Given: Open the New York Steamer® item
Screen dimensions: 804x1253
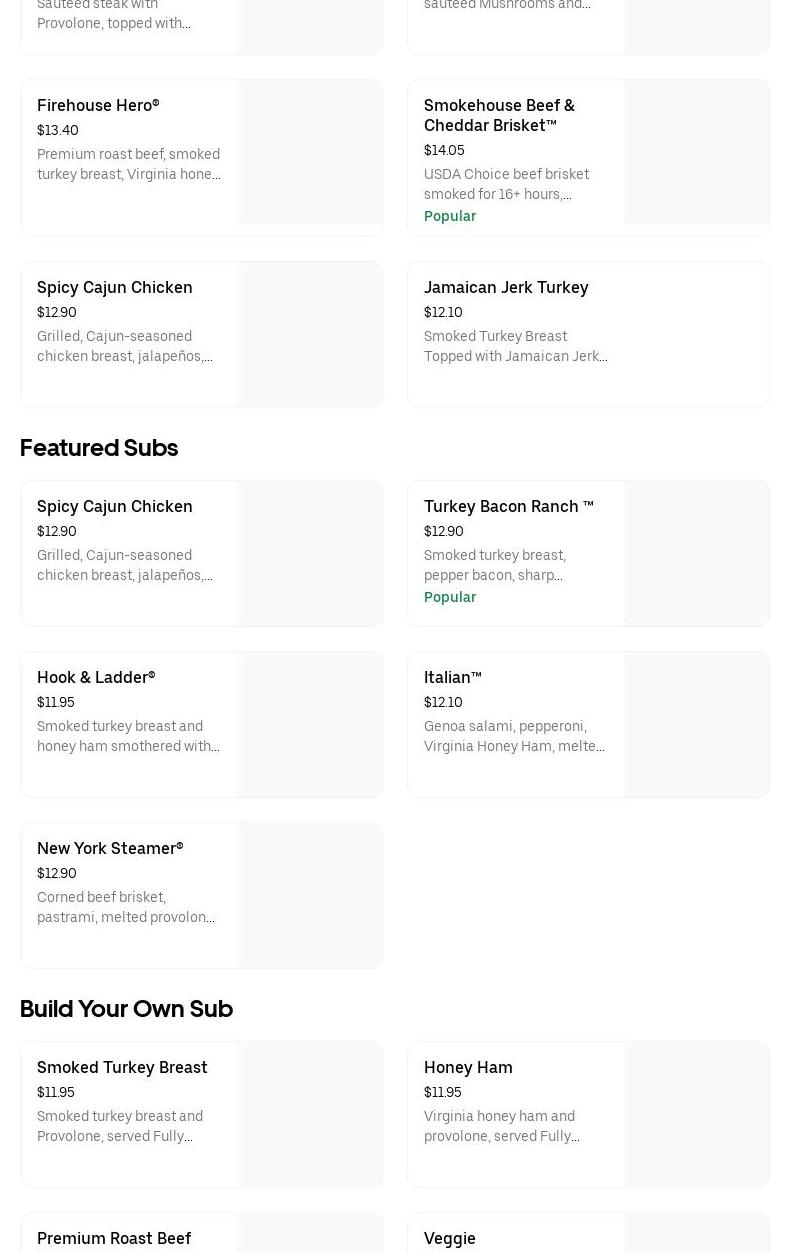Looking at the screenshot, I should pos(110,848).
